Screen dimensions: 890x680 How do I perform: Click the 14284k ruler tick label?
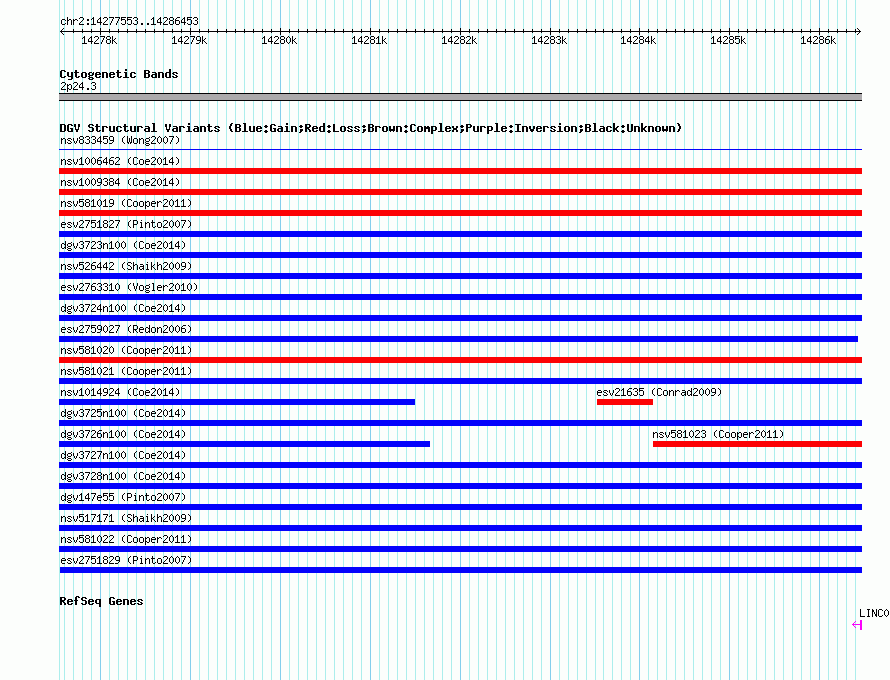point(638,40)
